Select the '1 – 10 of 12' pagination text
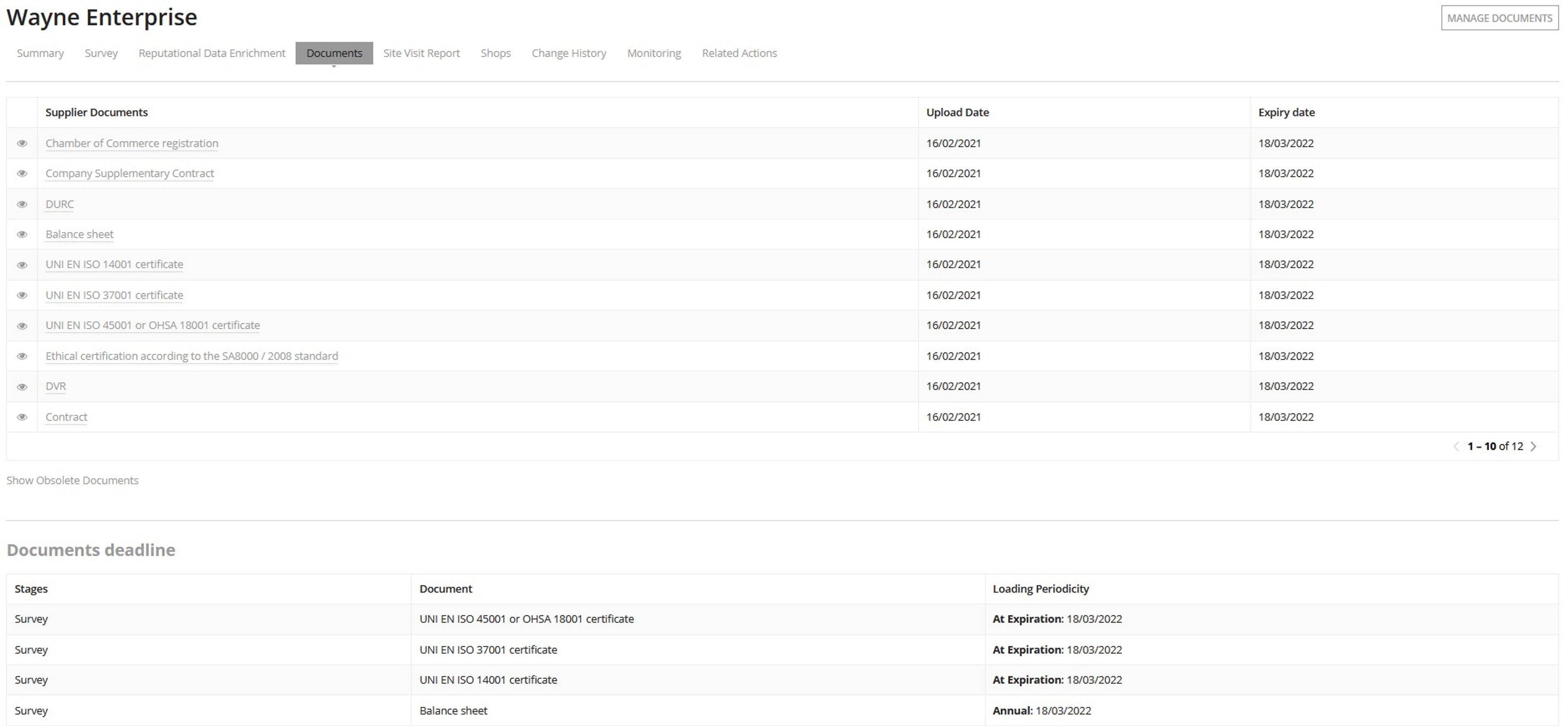This screenshot has width=1568, height=726. (x=1495, y=446)
